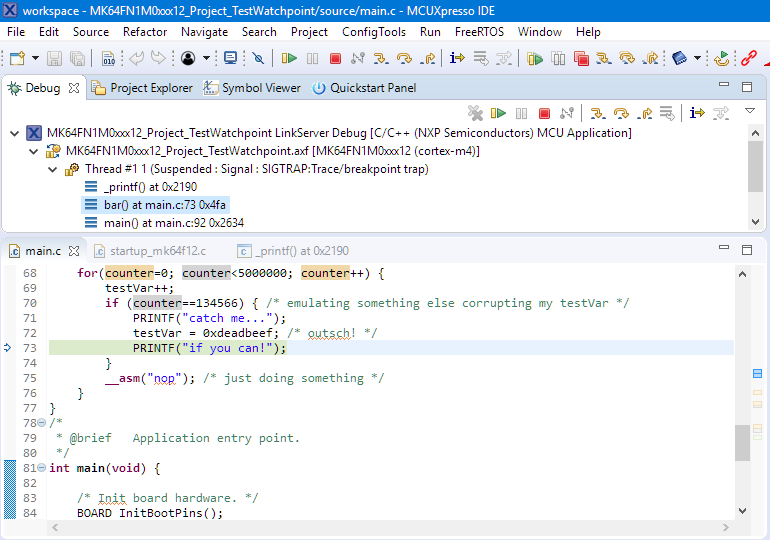This screenshot has height=540, width=770.
Task: Fold the comment block at line 78
Action: point(41,423)
